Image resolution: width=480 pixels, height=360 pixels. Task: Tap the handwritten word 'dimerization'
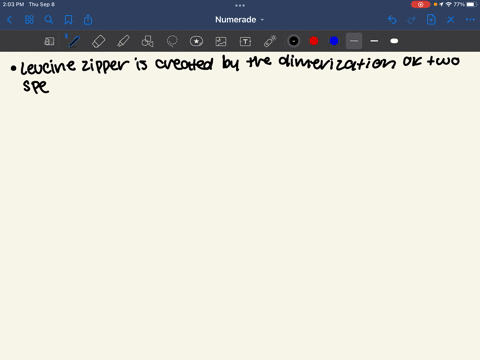tap(337, 62)
